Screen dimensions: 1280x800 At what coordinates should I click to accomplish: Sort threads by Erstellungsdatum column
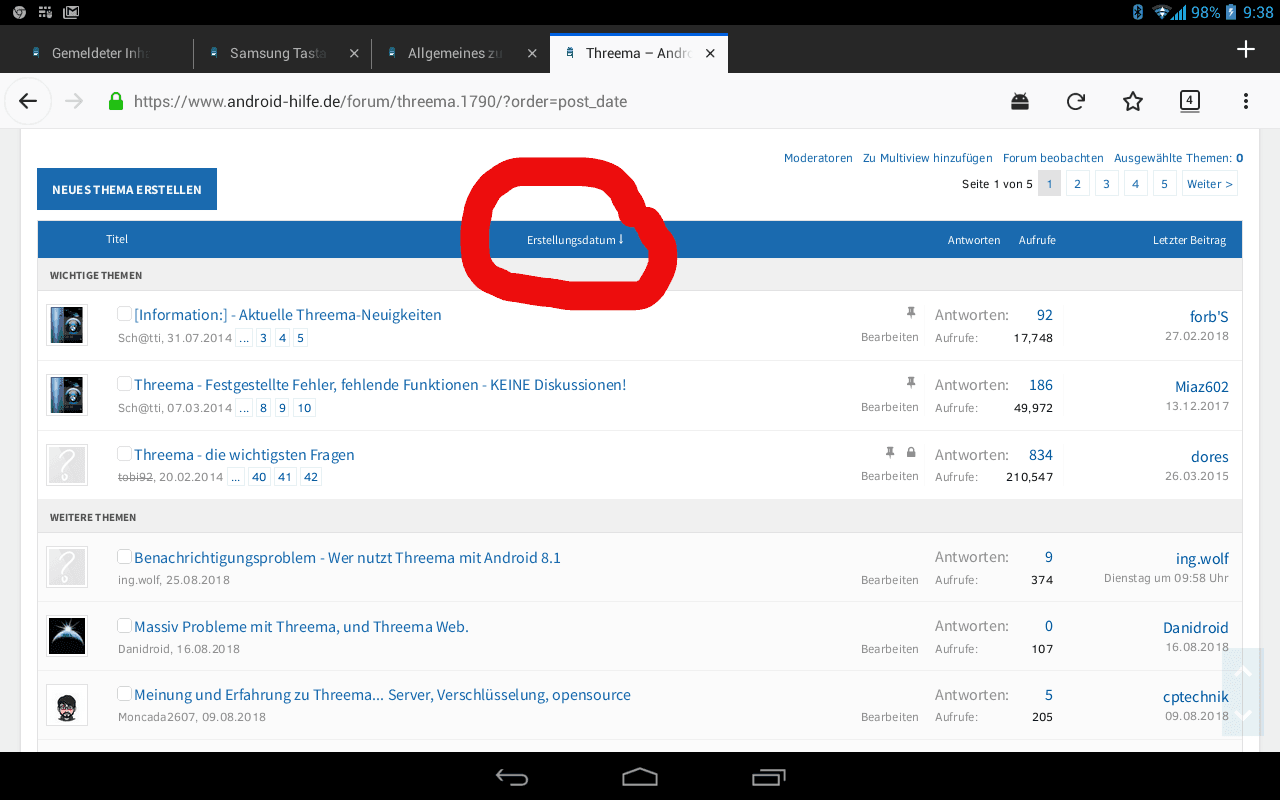click(575, 240)
